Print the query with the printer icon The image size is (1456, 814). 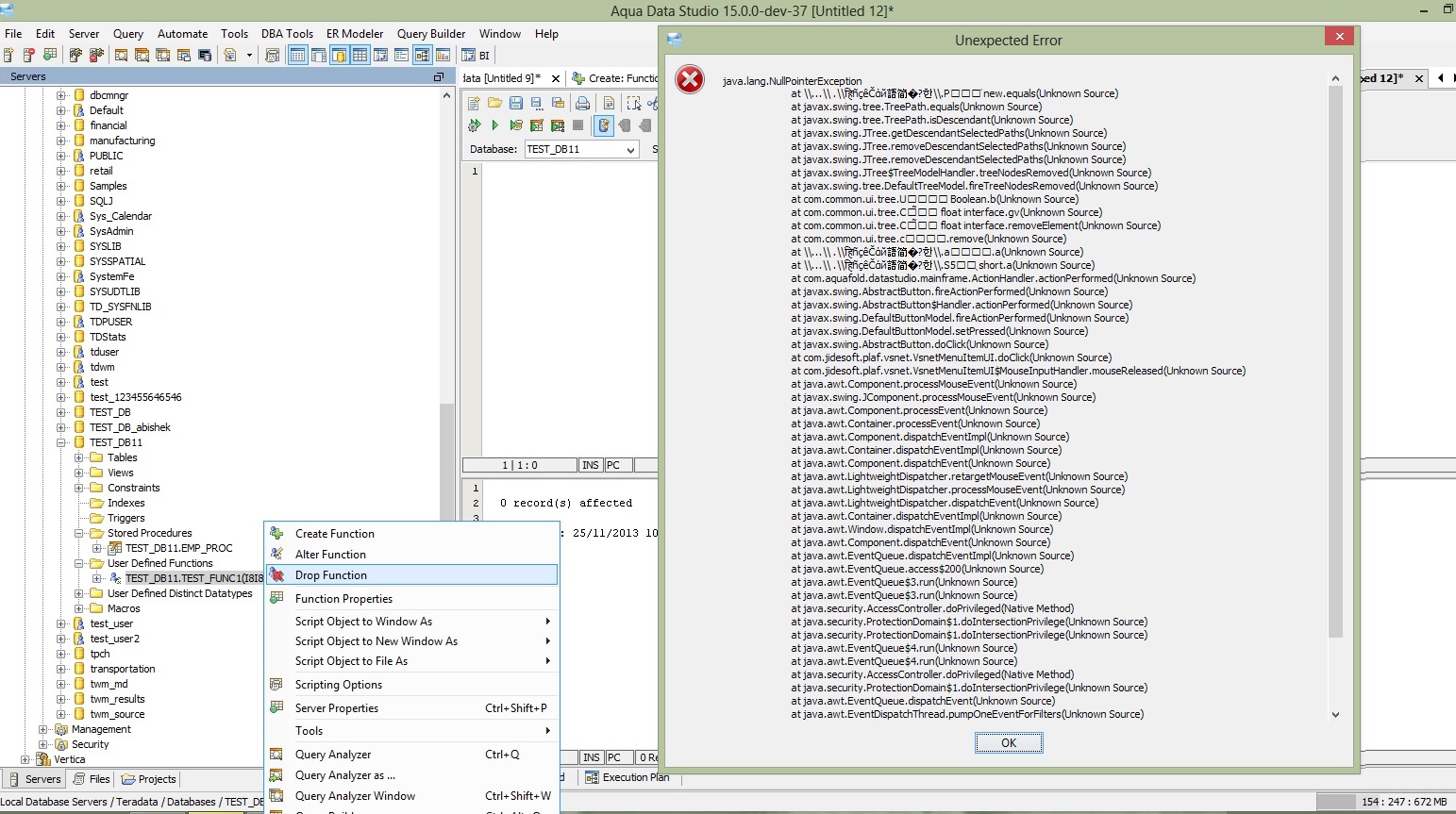[583, 103]
